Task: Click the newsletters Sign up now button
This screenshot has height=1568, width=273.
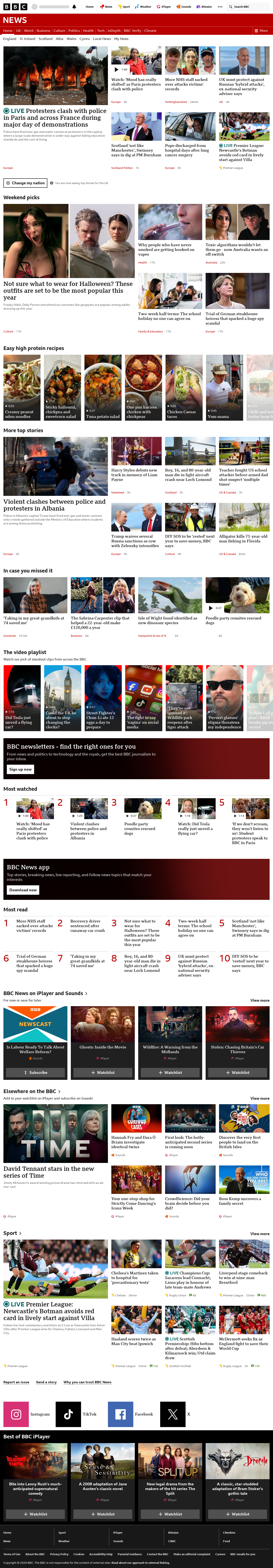Action: (x=21, y=769)
